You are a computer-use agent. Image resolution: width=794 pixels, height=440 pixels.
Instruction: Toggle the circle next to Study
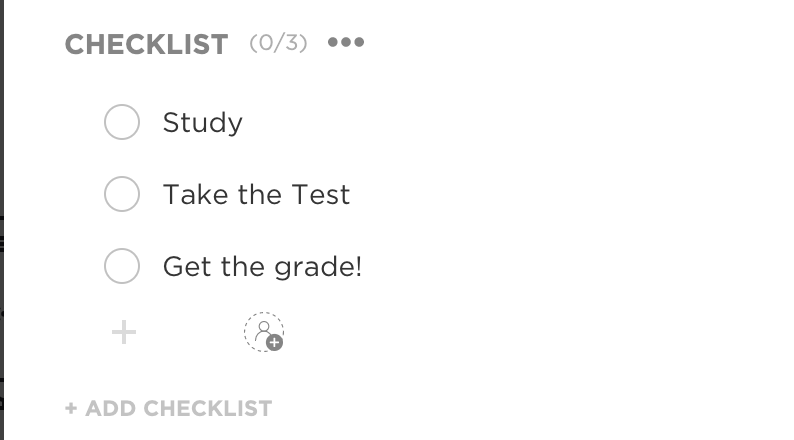click(122, 123)
